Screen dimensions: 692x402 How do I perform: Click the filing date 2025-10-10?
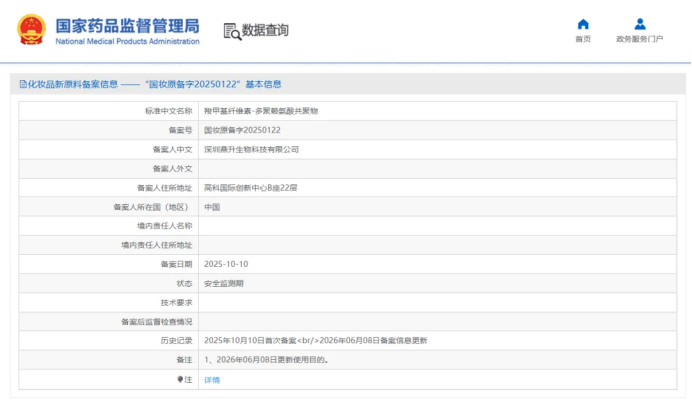tap(226, 264)
